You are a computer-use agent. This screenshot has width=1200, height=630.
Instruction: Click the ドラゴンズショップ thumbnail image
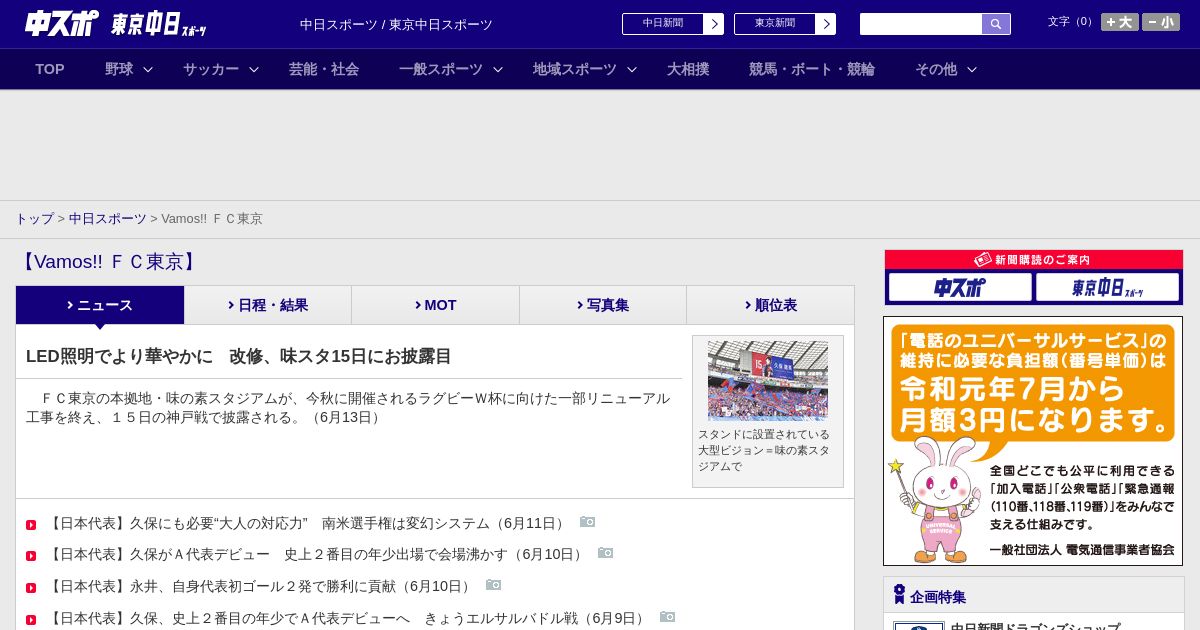(918, 626)
